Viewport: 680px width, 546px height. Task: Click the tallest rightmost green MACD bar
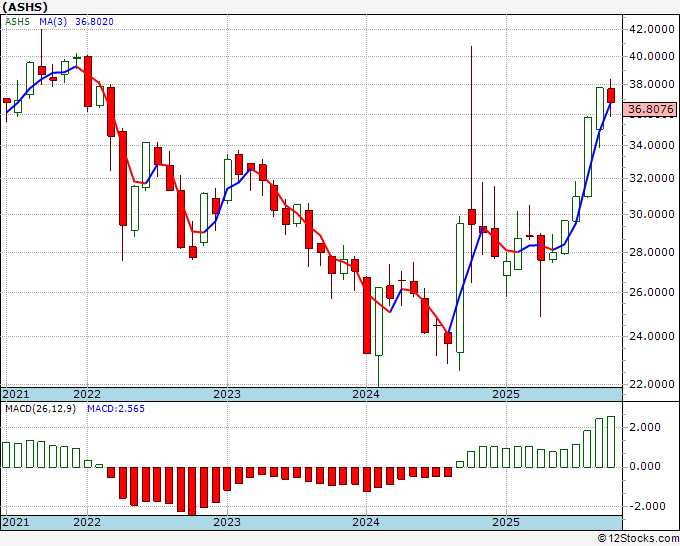pyautogui.click(x=611, y=442)
